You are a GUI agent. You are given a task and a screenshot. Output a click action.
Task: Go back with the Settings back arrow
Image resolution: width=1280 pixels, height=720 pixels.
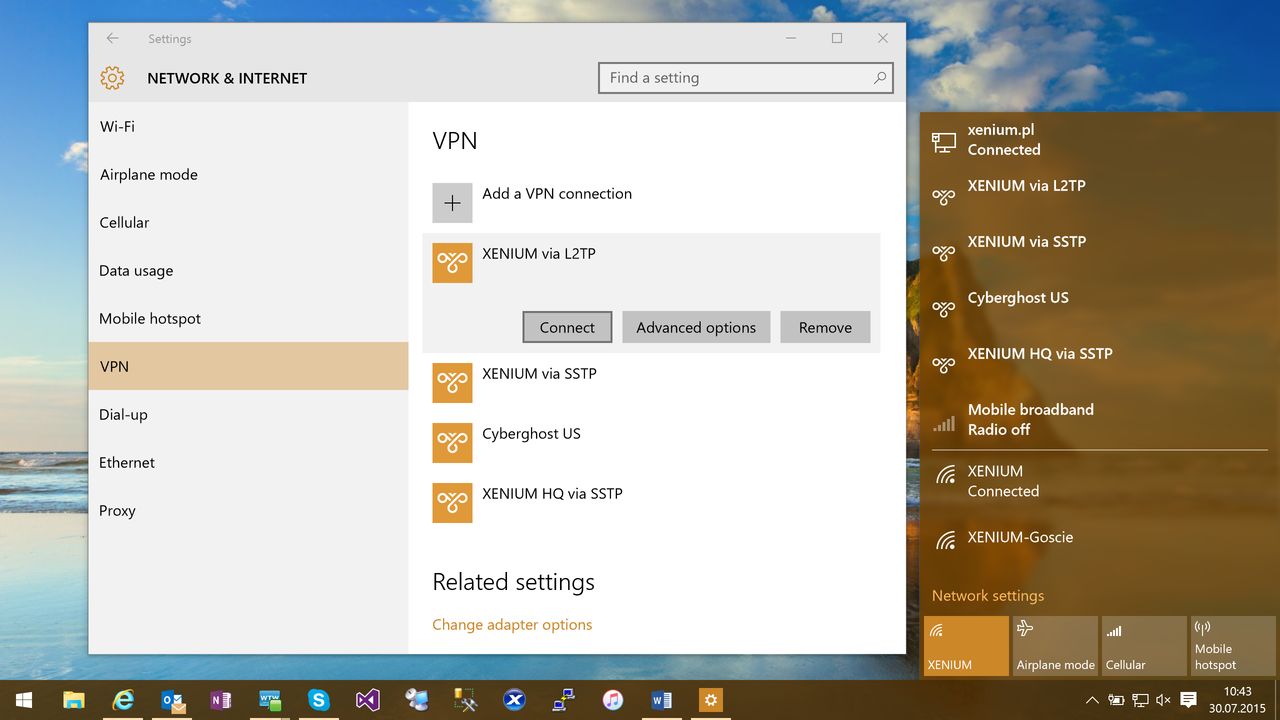[x=112, y=39]
